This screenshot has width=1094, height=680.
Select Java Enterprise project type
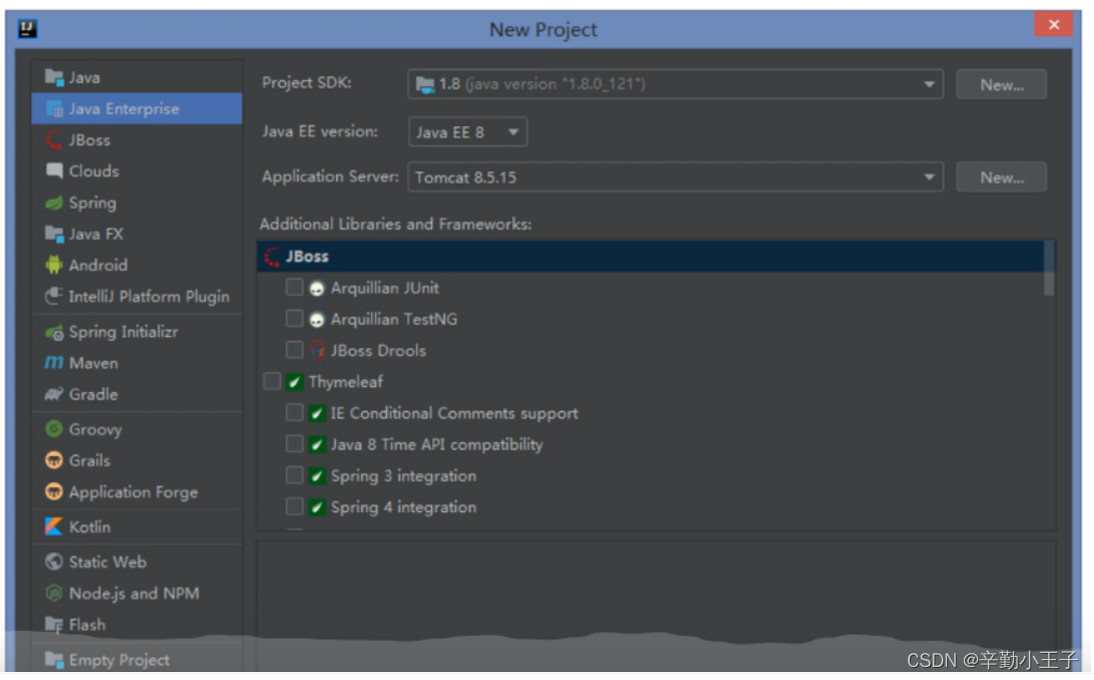tap(137, 109)
